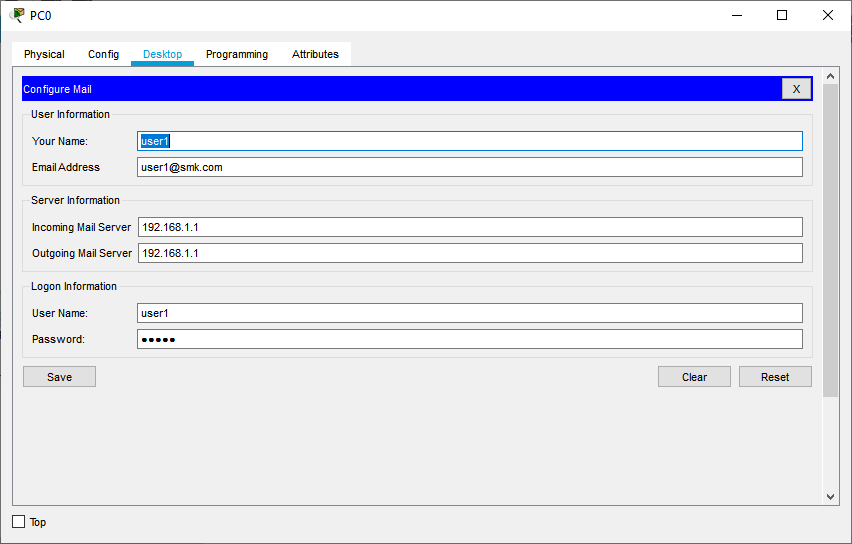The height and width of the screenshot is (544, 852).
Task: Clear the mail configuration form
Action: pos(694,377)
